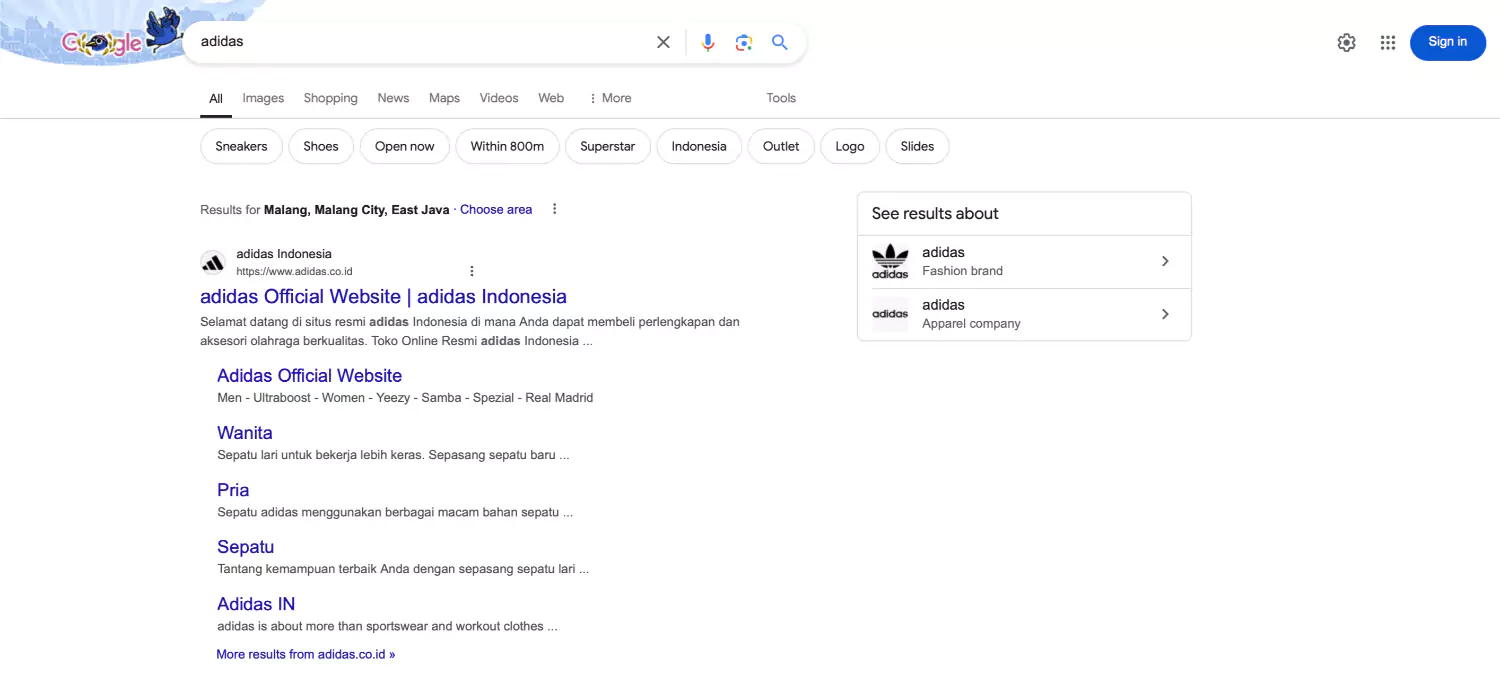This screenshot has height=684, width=1500.
Task: Switch to Maps tab
Action: (444, 98)
